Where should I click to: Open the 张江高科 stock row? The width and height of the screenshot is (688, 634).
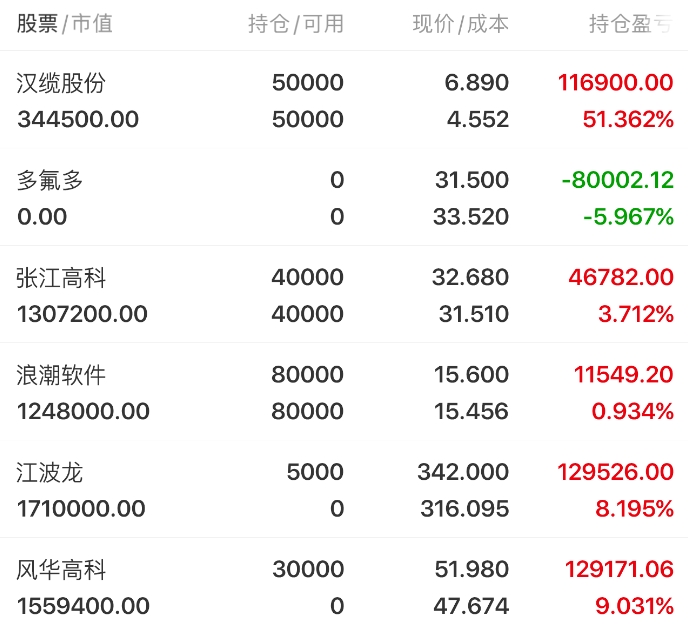click(344, 294)
